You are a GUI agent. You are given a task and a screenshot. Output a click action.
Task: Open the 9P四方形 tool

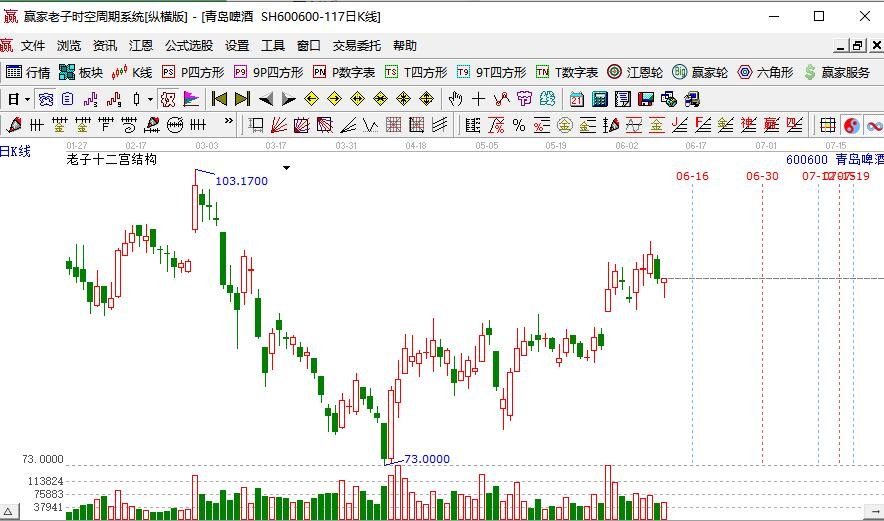268,72
